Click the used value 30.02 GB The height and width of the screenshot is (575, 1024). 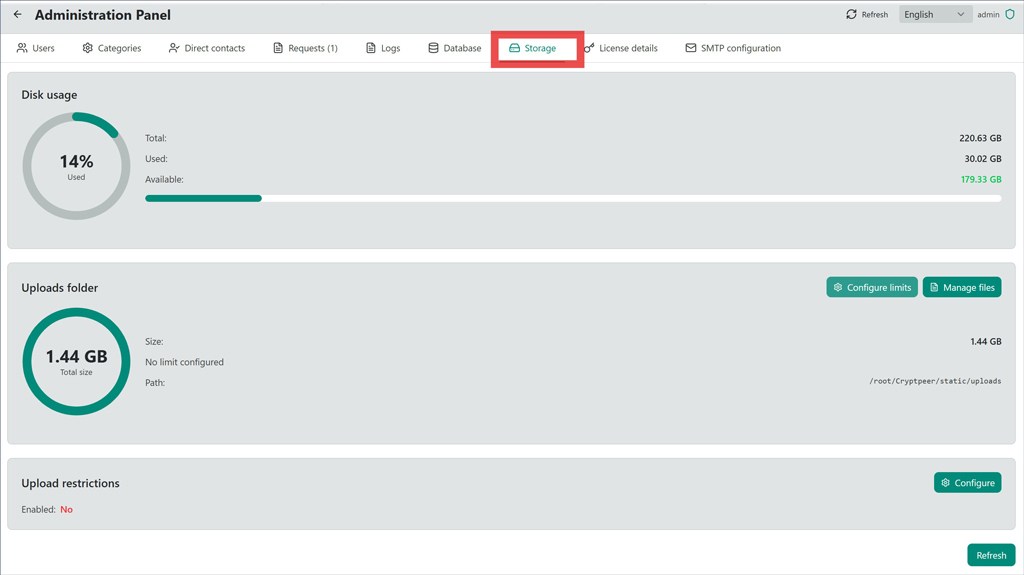tap(983, 158)
